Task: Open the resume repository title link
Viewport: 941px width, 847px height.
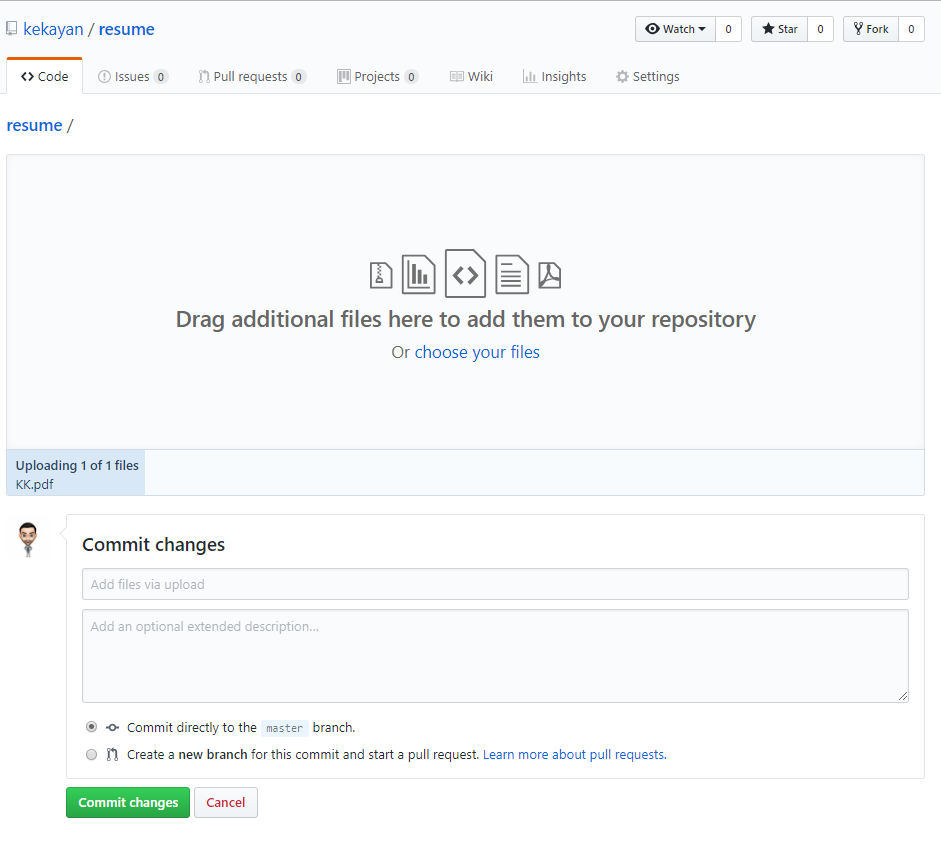Action: coord(127,29)
